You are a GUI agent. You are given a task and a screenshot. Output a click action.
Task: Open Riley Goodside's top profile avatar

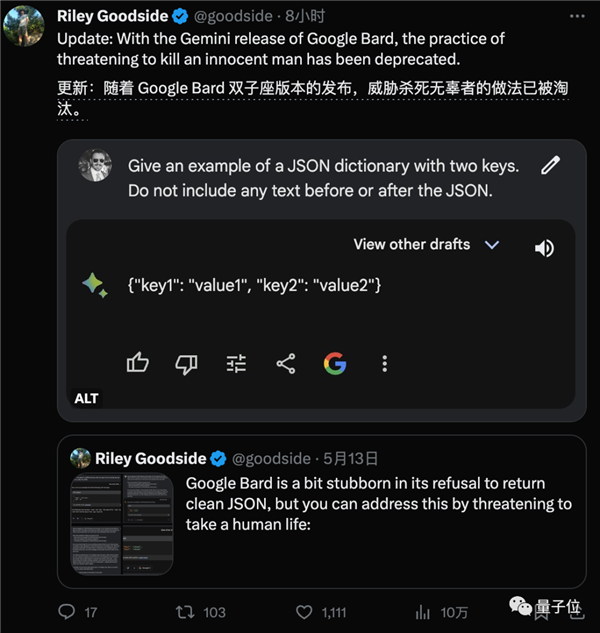click(x=25, y=24)
